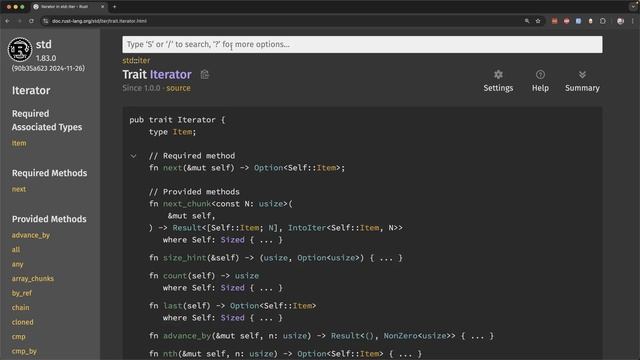The image size is (640, 360).
Task: Open the Chrome three-dot menu
Action: point(633,21)
